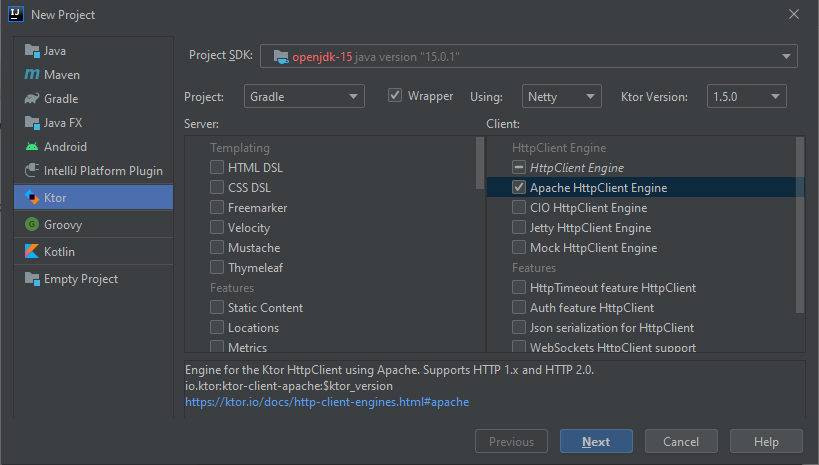This screenshot has height=465, width=819.
Task: Select Ktor in the project type list
Action: point(93,197)
